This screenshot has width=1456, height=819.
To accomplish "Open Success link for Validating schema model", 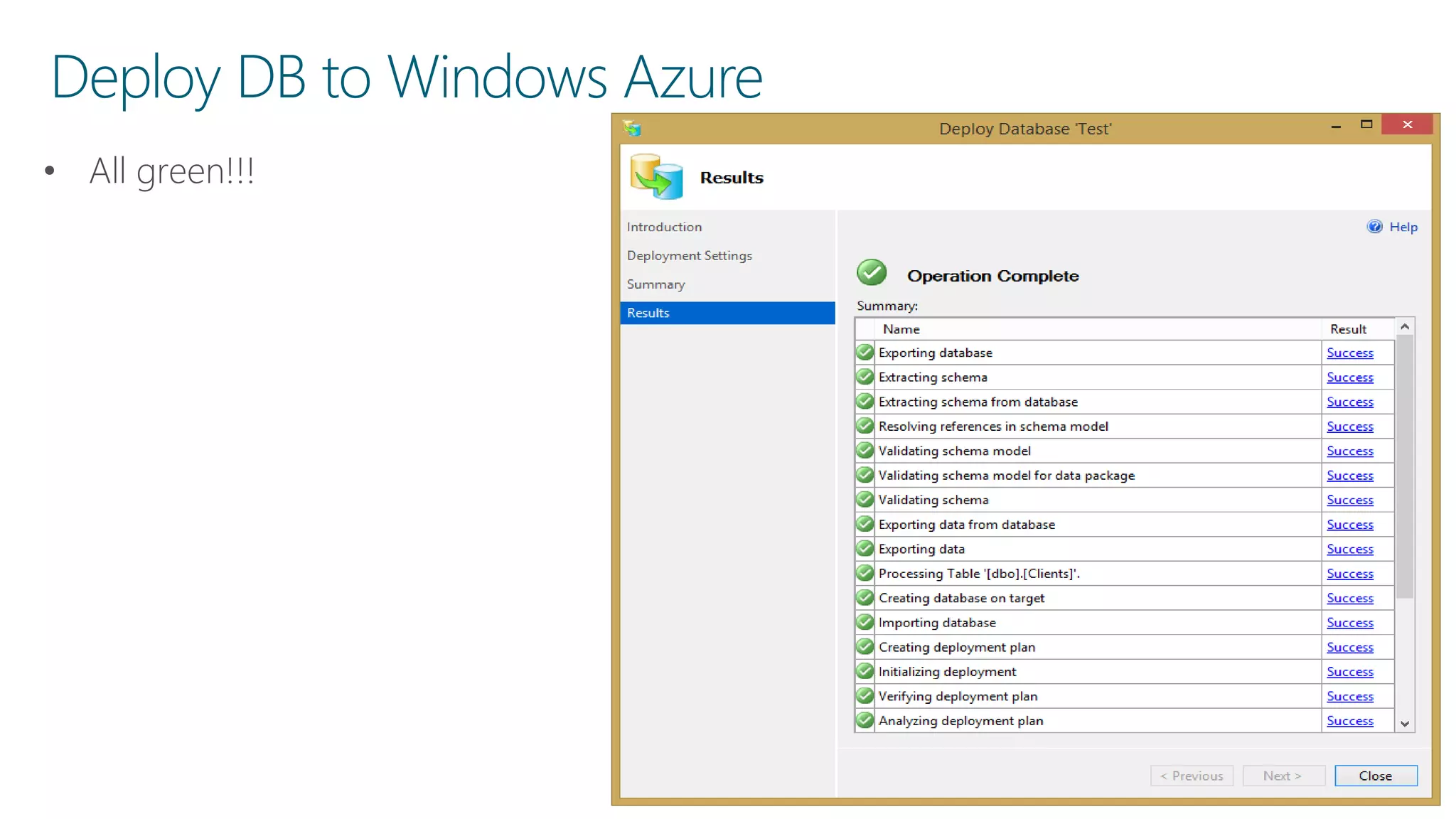I will pyautogui.click(x=1349, y=451).
